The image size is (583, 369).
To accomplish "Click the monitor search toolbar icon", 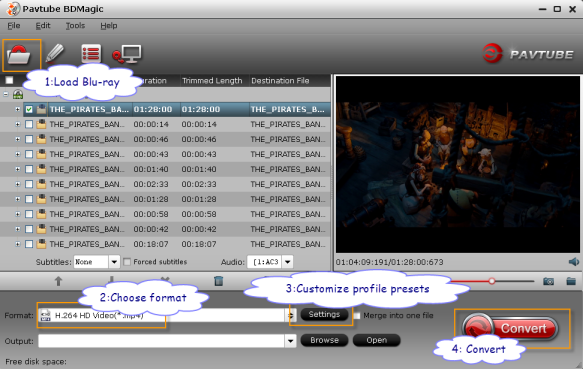I will point(127,54).
